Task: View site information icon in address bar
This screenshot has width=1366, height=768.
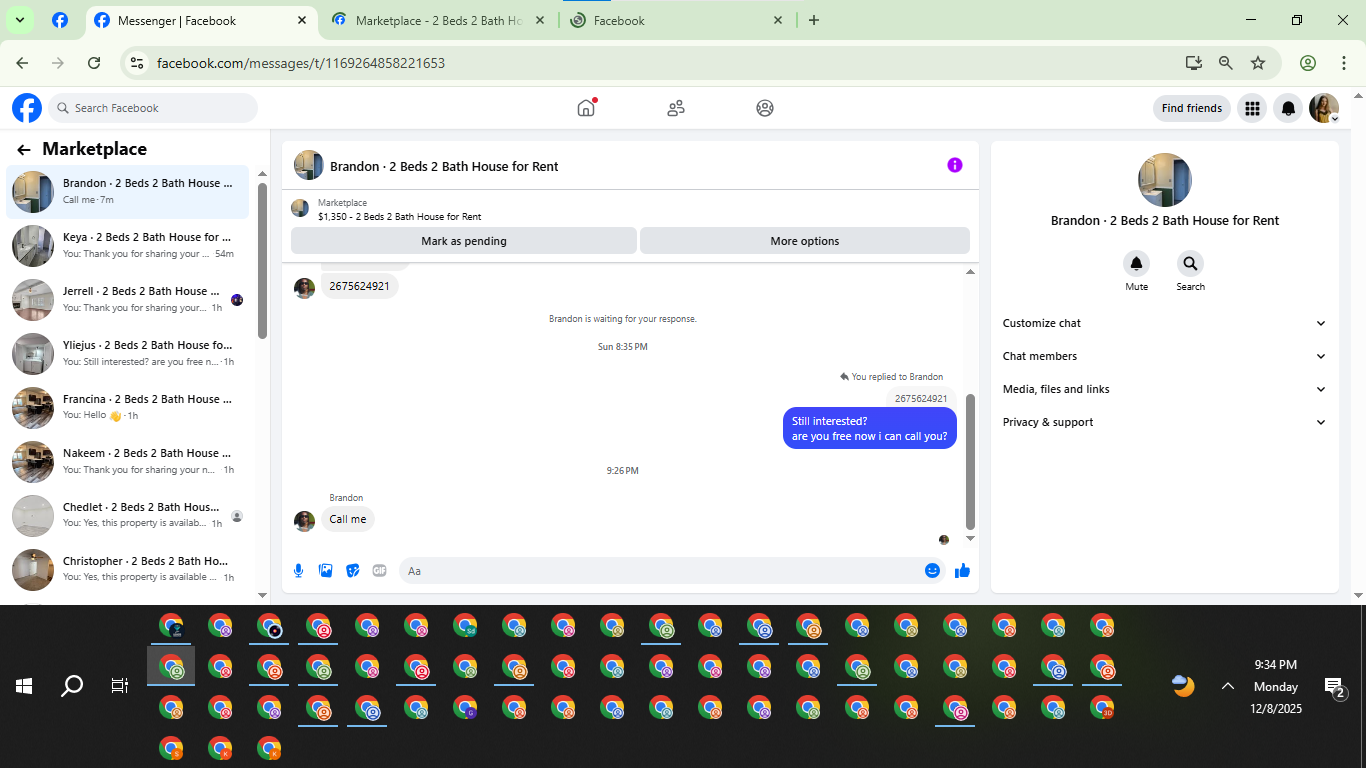Action: (x=138, y=63)
